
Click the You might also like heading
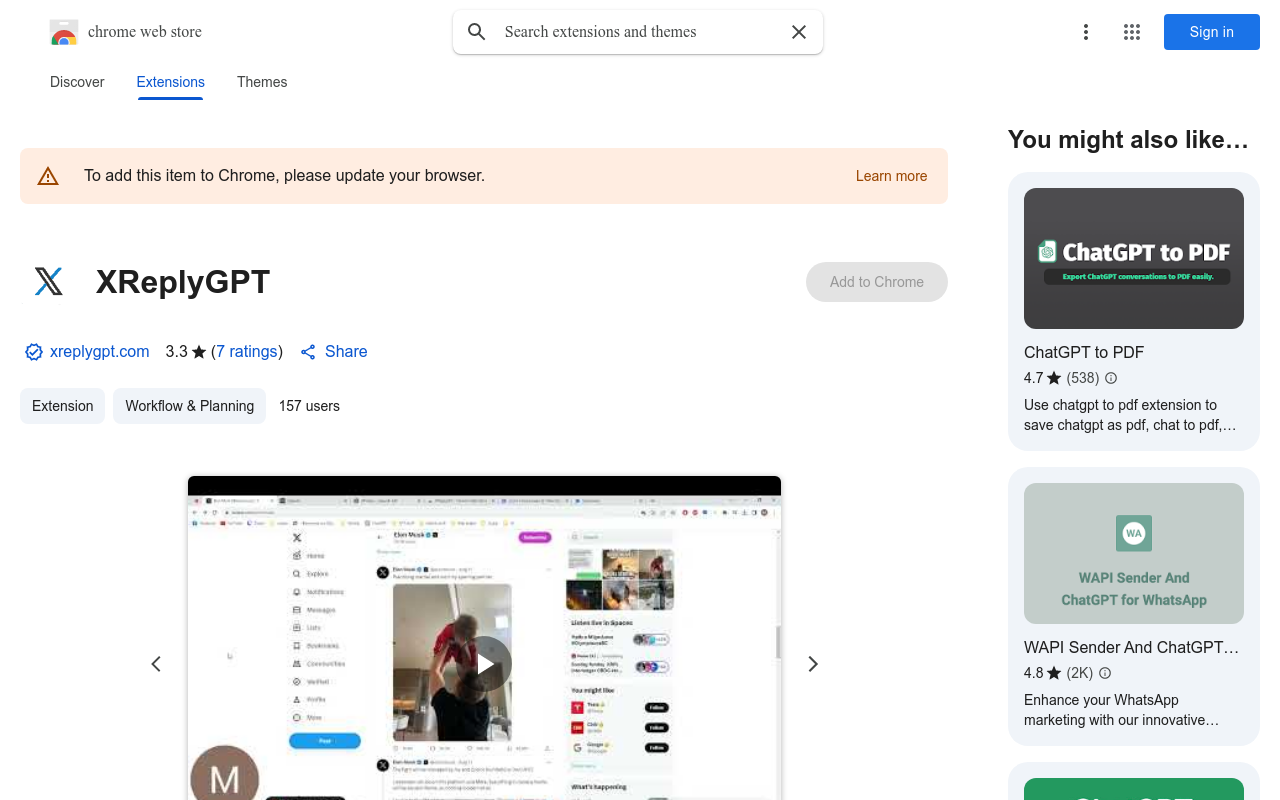pos(1129,140)
